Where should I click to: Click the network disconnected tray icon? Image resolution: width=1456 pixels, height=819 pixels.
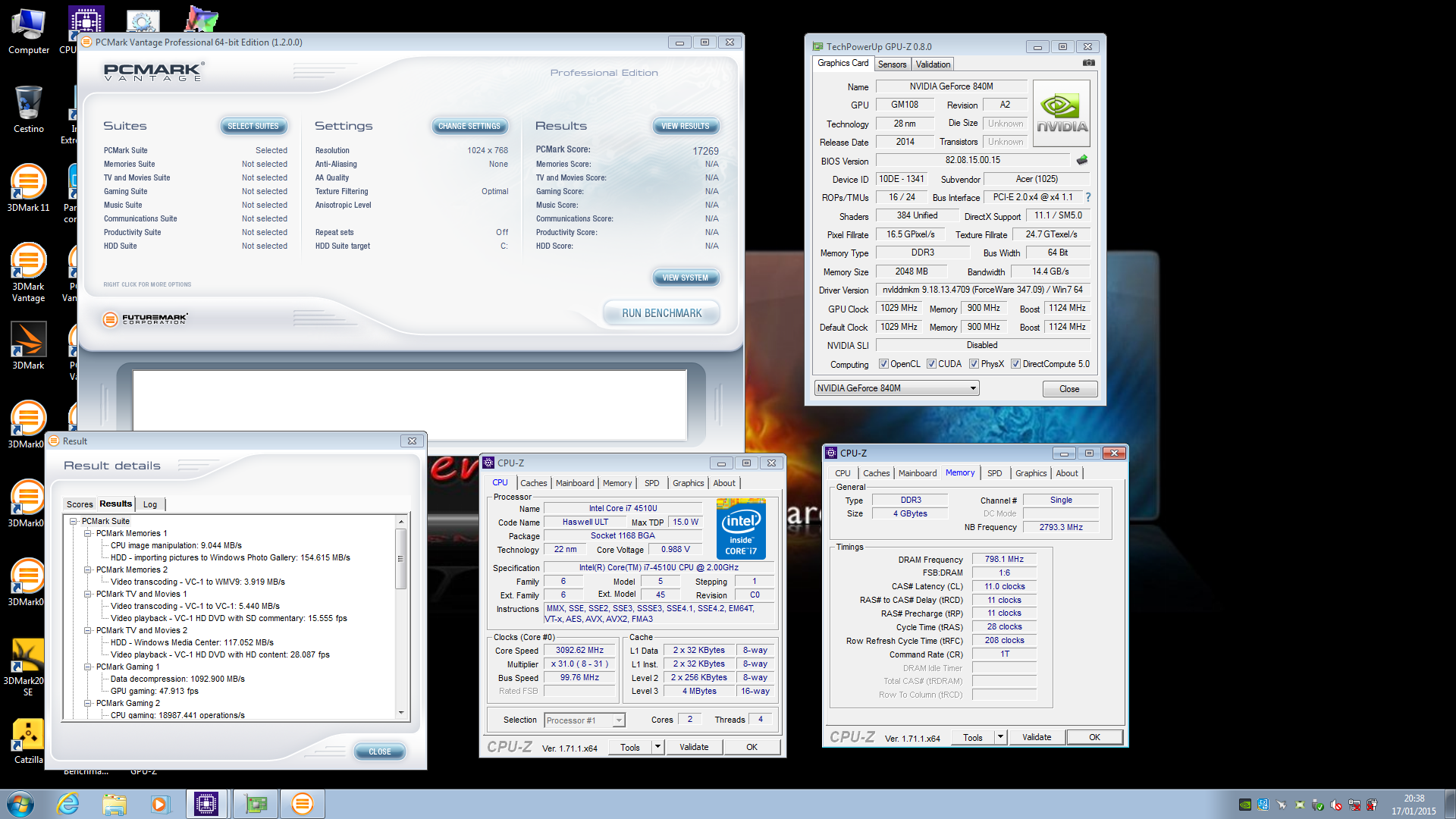(x=1354, y=805)
